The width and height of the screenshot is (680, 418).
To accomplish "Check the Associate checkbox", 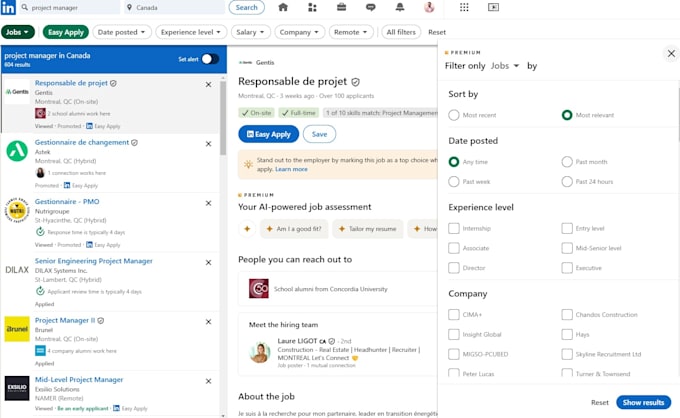I will click(x=454, y=248).
